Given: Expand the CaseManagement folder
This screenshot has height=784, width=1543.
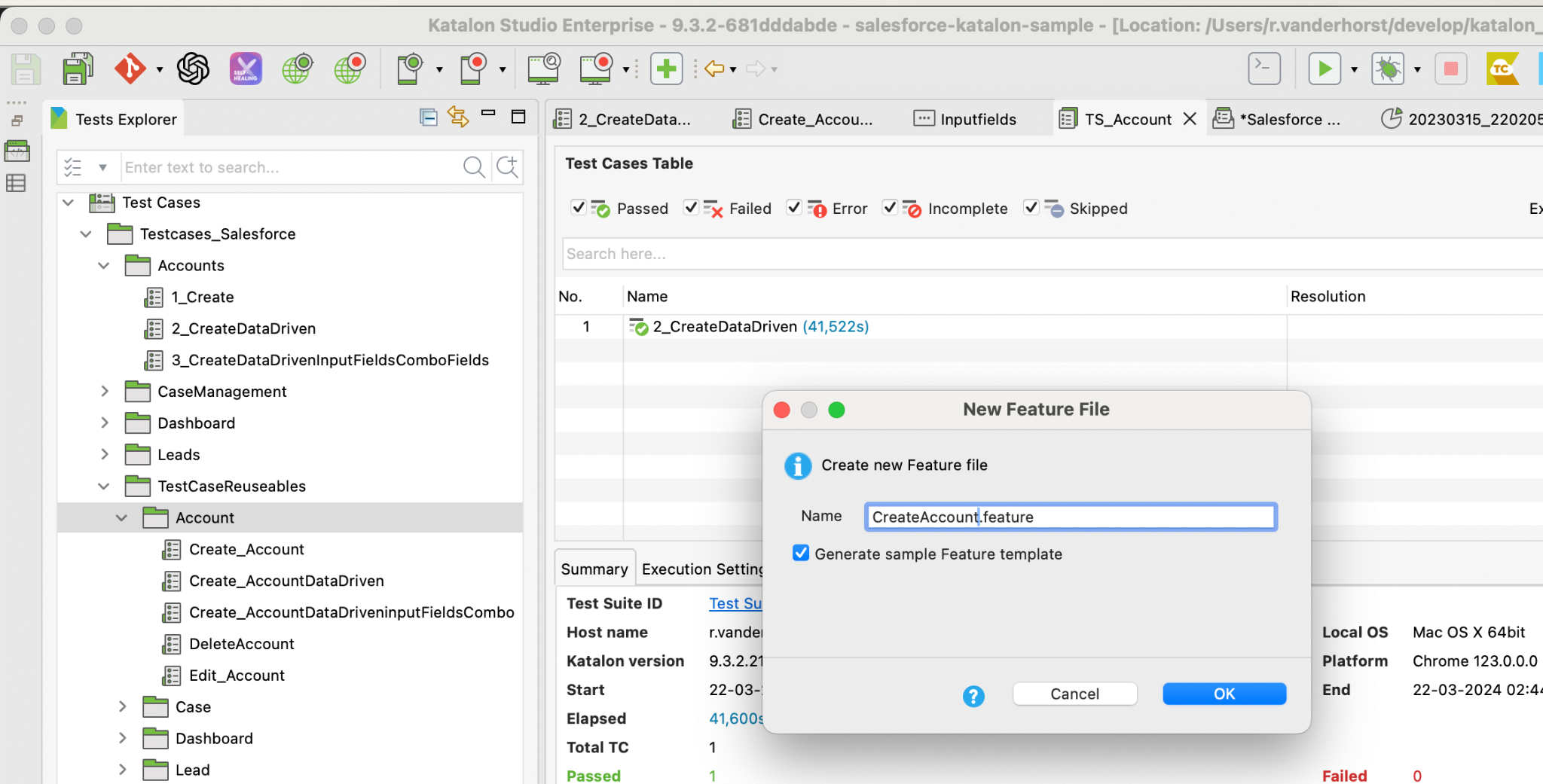Looking at the screenshot, I should (x=105, y=392).
